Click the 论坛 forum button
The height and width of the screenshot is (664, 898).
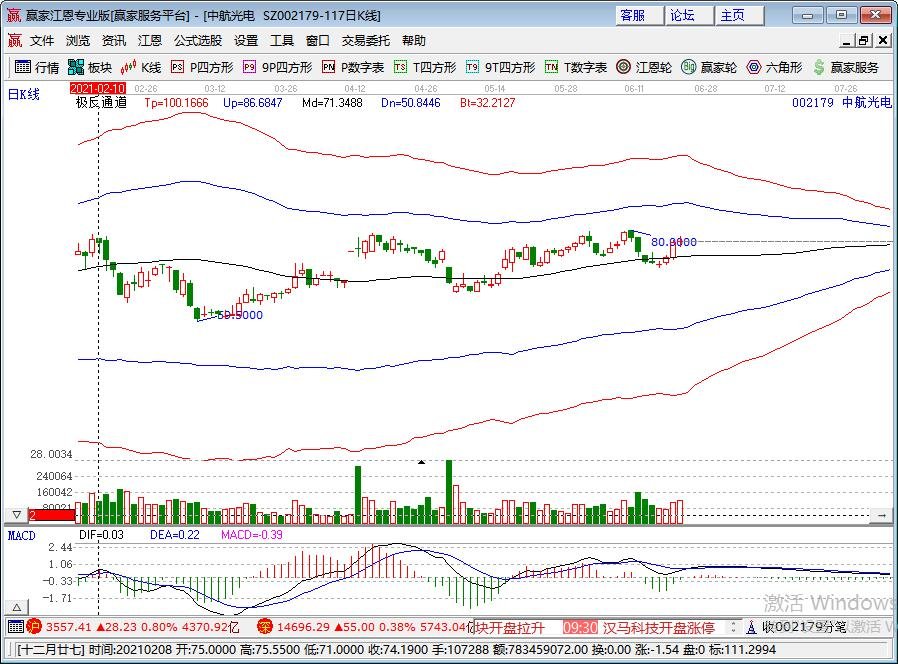[690, 15]
